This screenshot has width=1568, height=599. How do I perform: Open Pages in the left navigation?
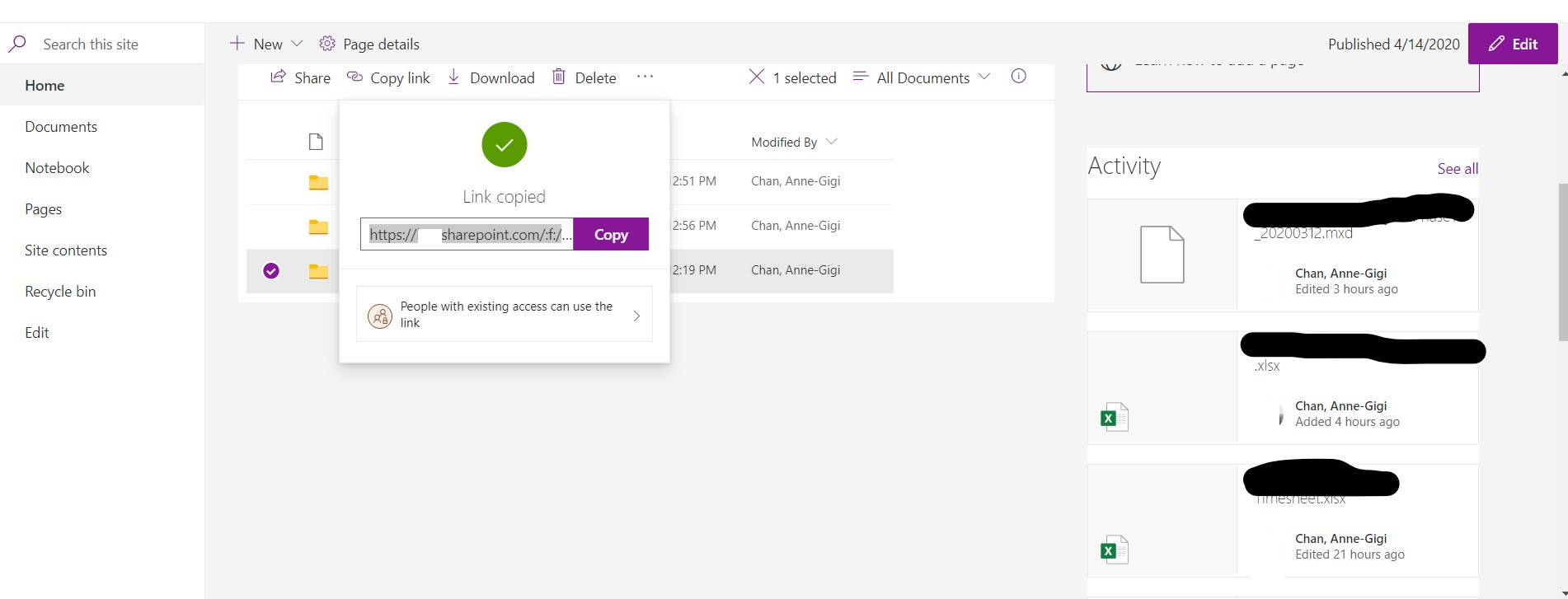43,209
